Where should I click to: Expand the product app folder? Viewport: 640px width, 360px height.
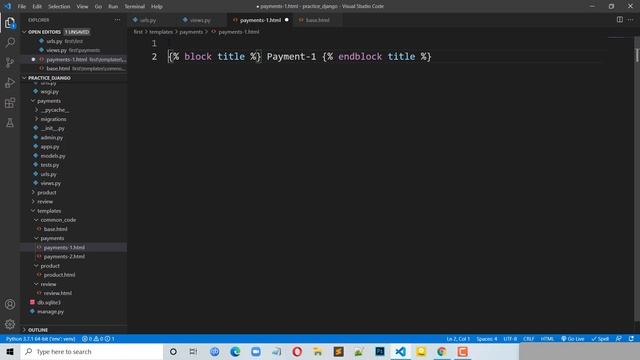[x=47, y=192]
